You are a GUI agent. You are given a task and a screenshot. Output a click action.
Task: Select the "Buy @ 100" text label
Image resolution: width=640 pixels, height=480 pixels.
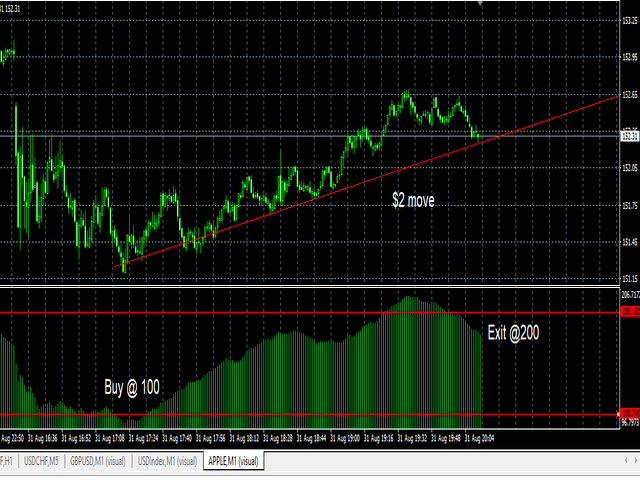(132, 387)
